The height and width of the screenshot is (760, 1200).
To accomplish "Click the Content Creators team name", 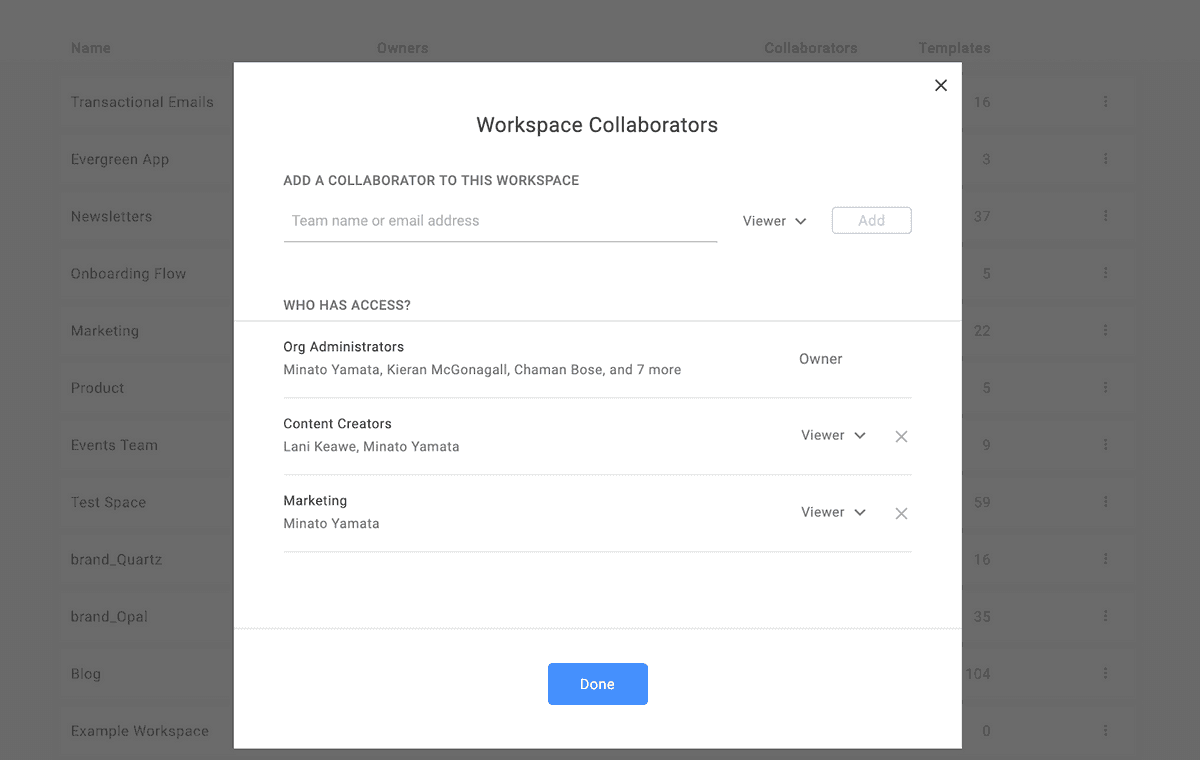I will (337, 424).
